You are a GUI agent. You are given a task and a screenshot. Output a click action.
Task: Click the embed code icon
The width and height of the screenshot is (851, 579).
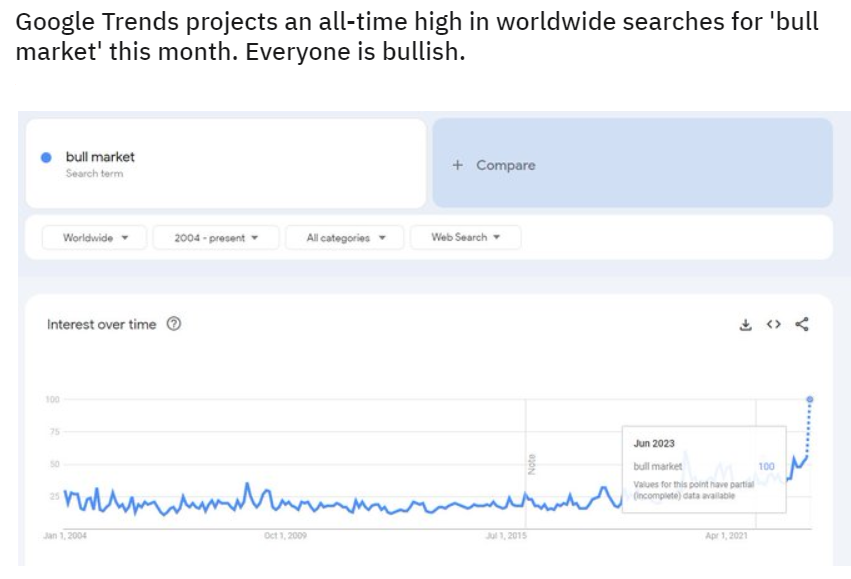click(x=773, y=324)
